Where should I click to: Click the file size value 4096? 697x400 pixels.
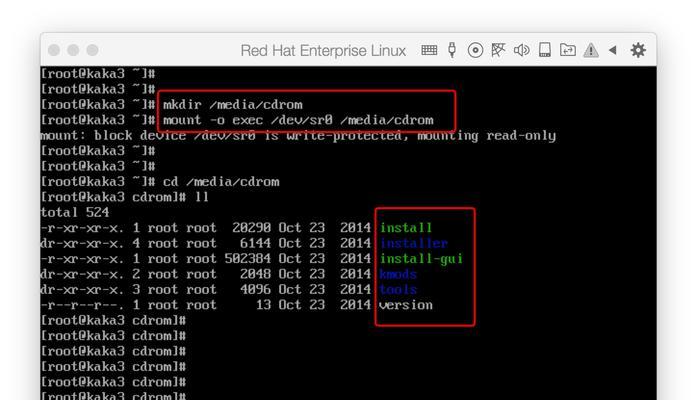[255, 290]
